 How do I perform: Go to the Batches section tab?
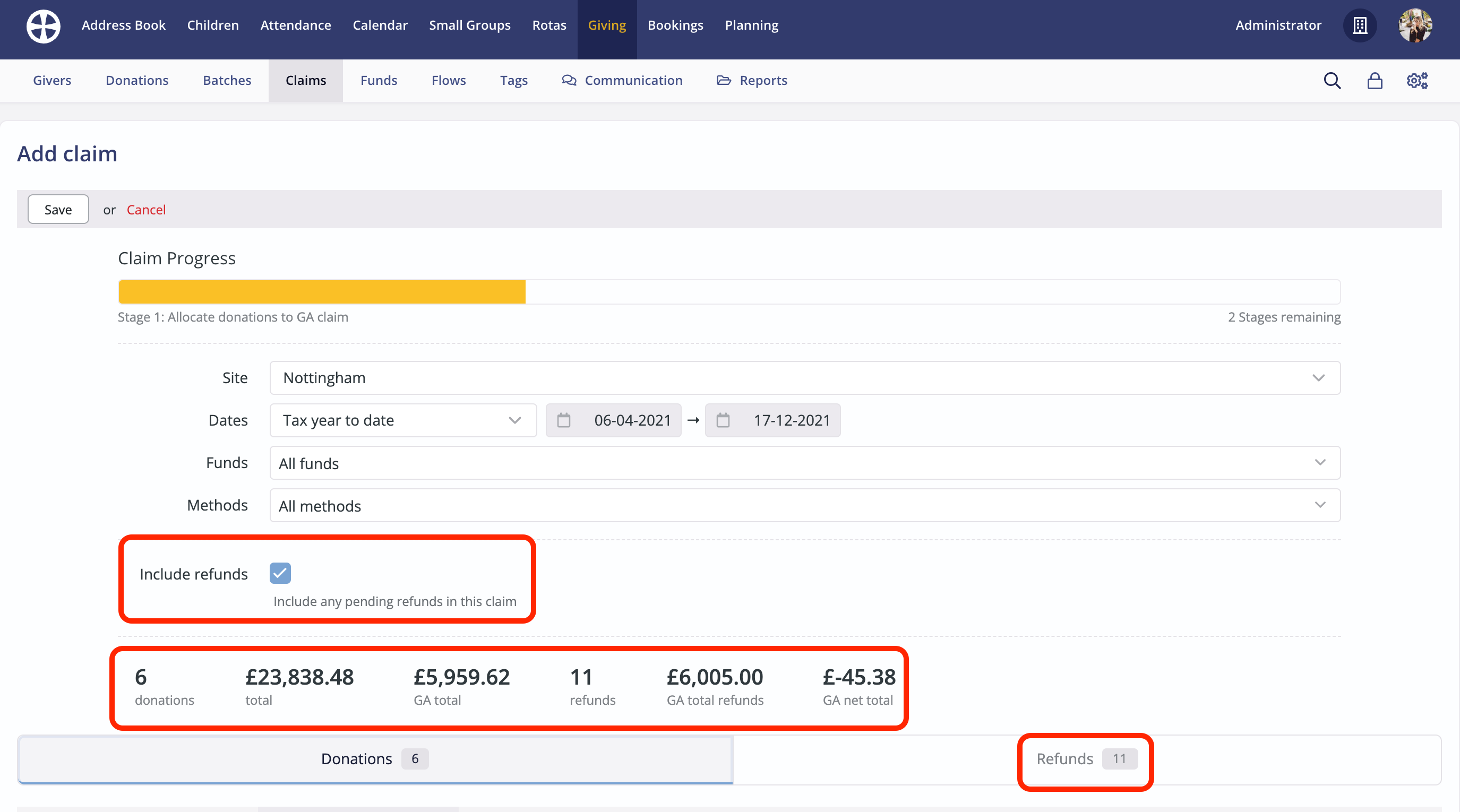tap(227, 81)
